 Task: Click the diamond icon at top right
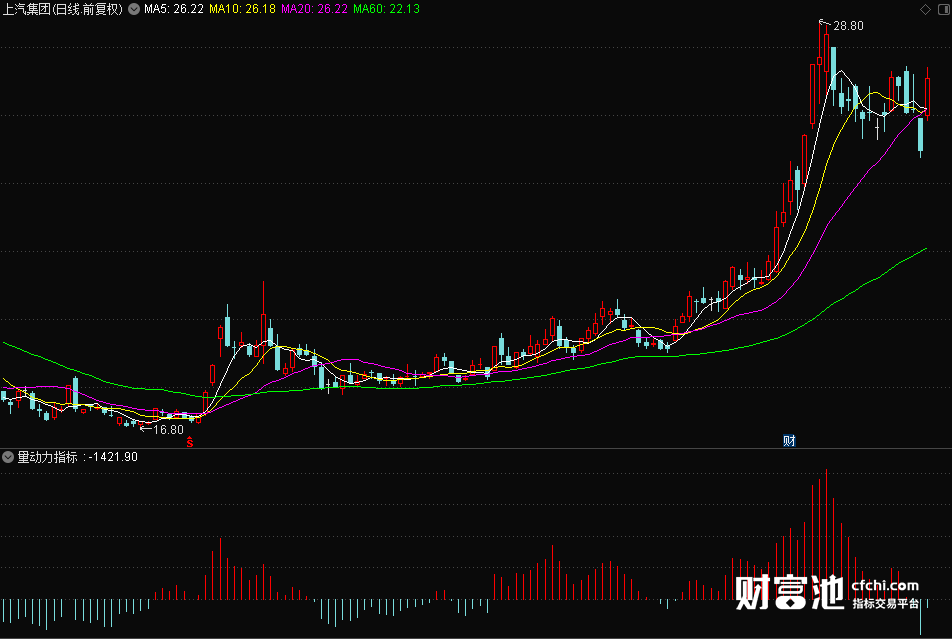[925, 9]
